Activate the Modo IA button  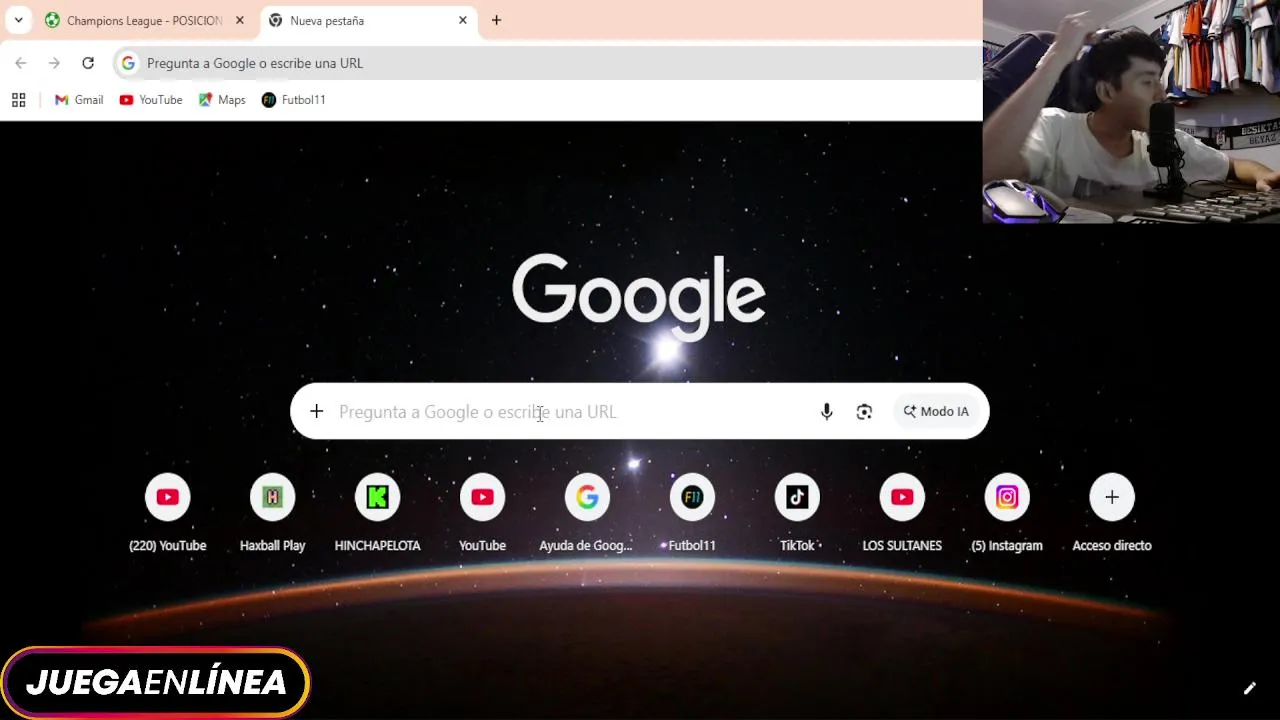(936, 411)
